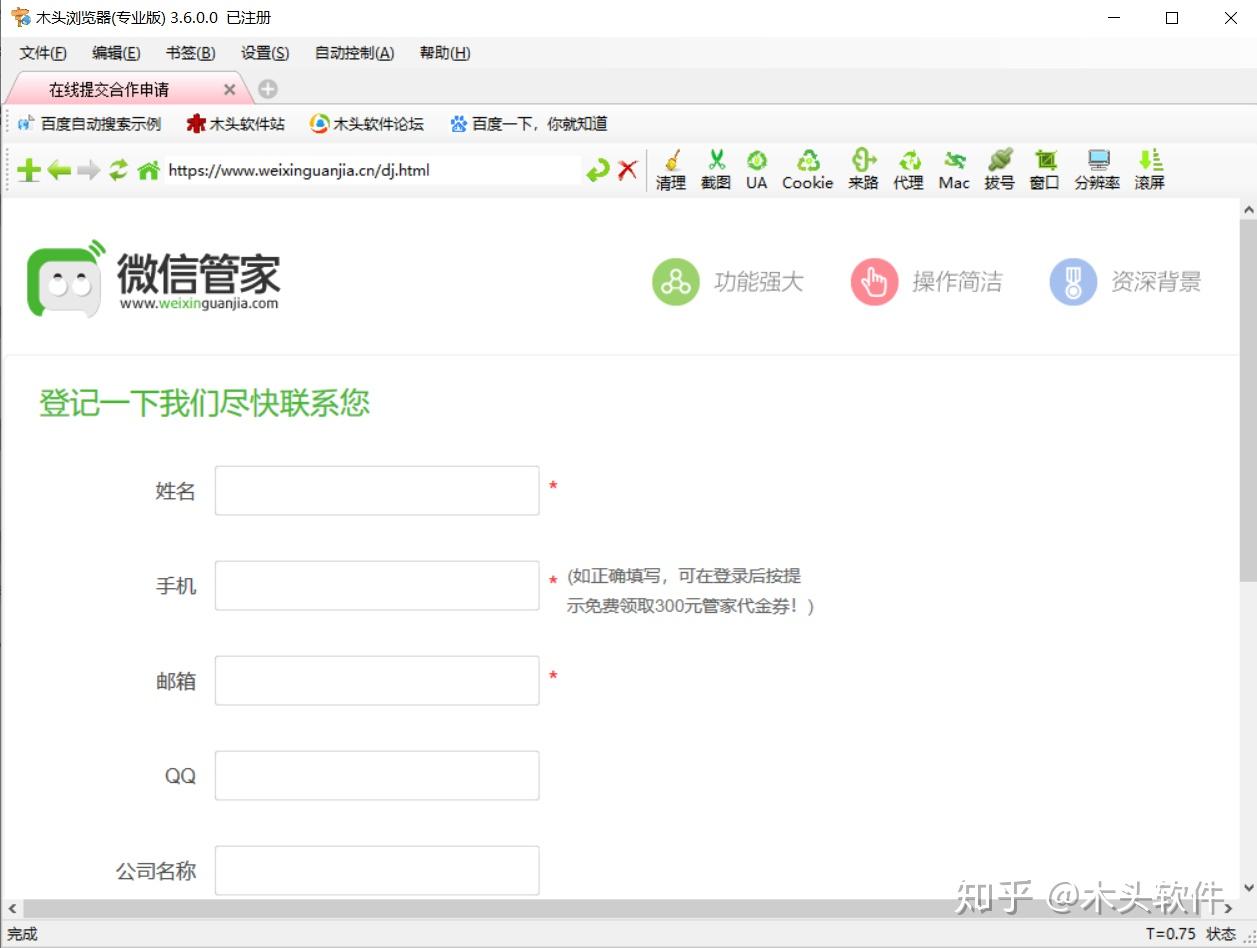Click the 状态 status bar entry
Screen dimensions: 1257x948
(x=1221, y=934)
